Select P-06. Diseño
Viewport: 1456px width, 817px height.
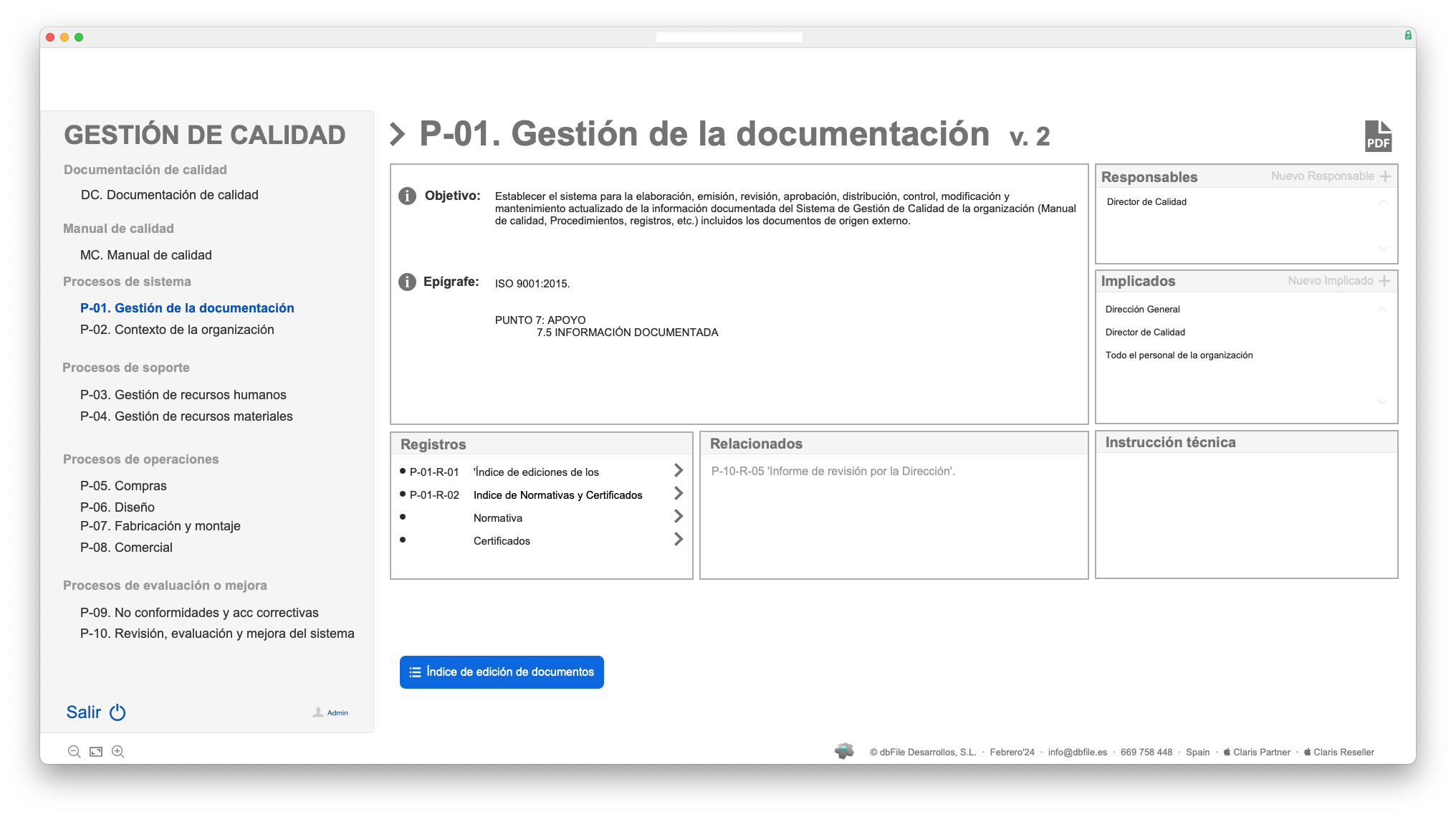pyautogui.click(x=118, y=507)
